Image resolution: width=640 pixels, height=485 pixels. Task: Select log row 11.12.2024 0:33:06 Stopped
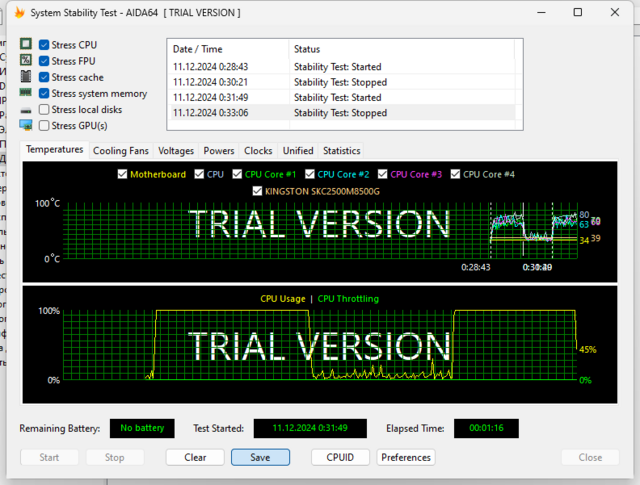(341, 113)
